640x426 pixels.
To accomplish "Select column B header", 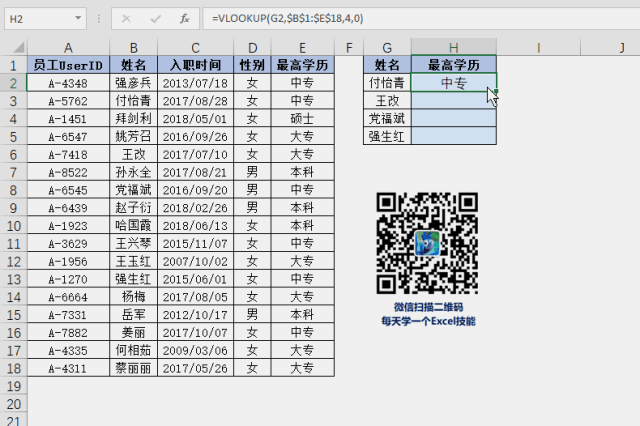I will point(133,48).
